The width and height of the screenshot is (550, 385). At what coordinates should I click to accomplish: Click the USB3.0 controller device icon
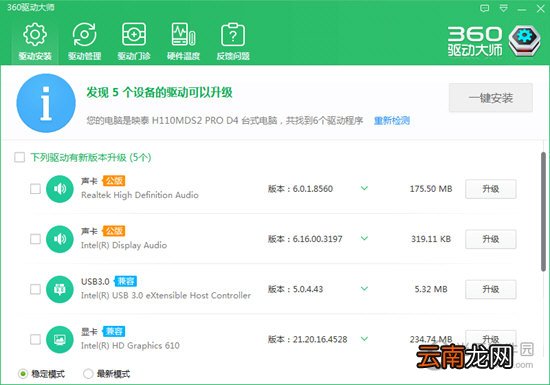pos(60,289)
